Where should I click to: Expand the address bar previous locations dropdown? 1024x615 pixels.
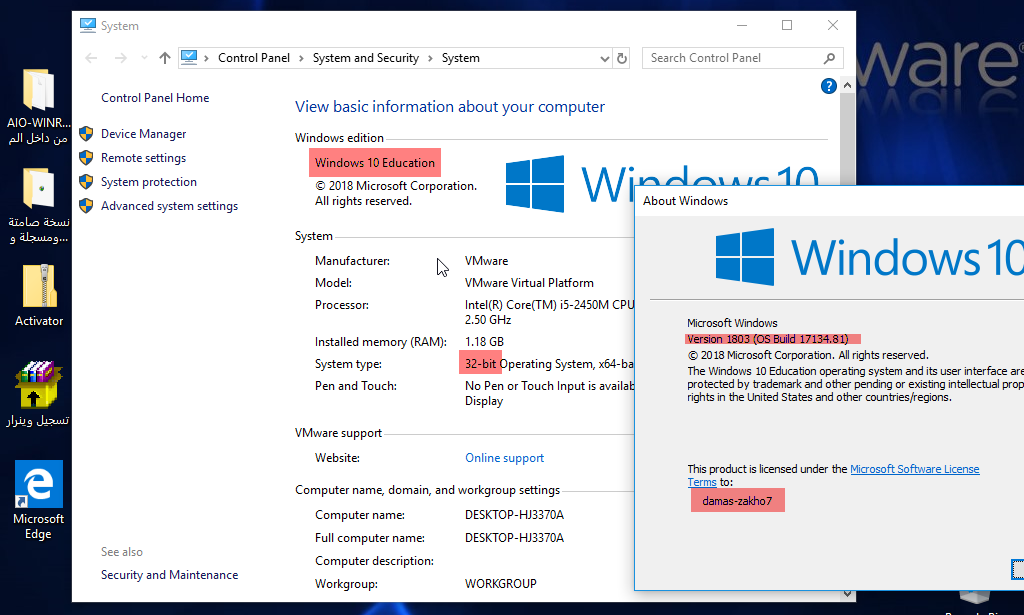pyautogui.click(x=602, y=58)
